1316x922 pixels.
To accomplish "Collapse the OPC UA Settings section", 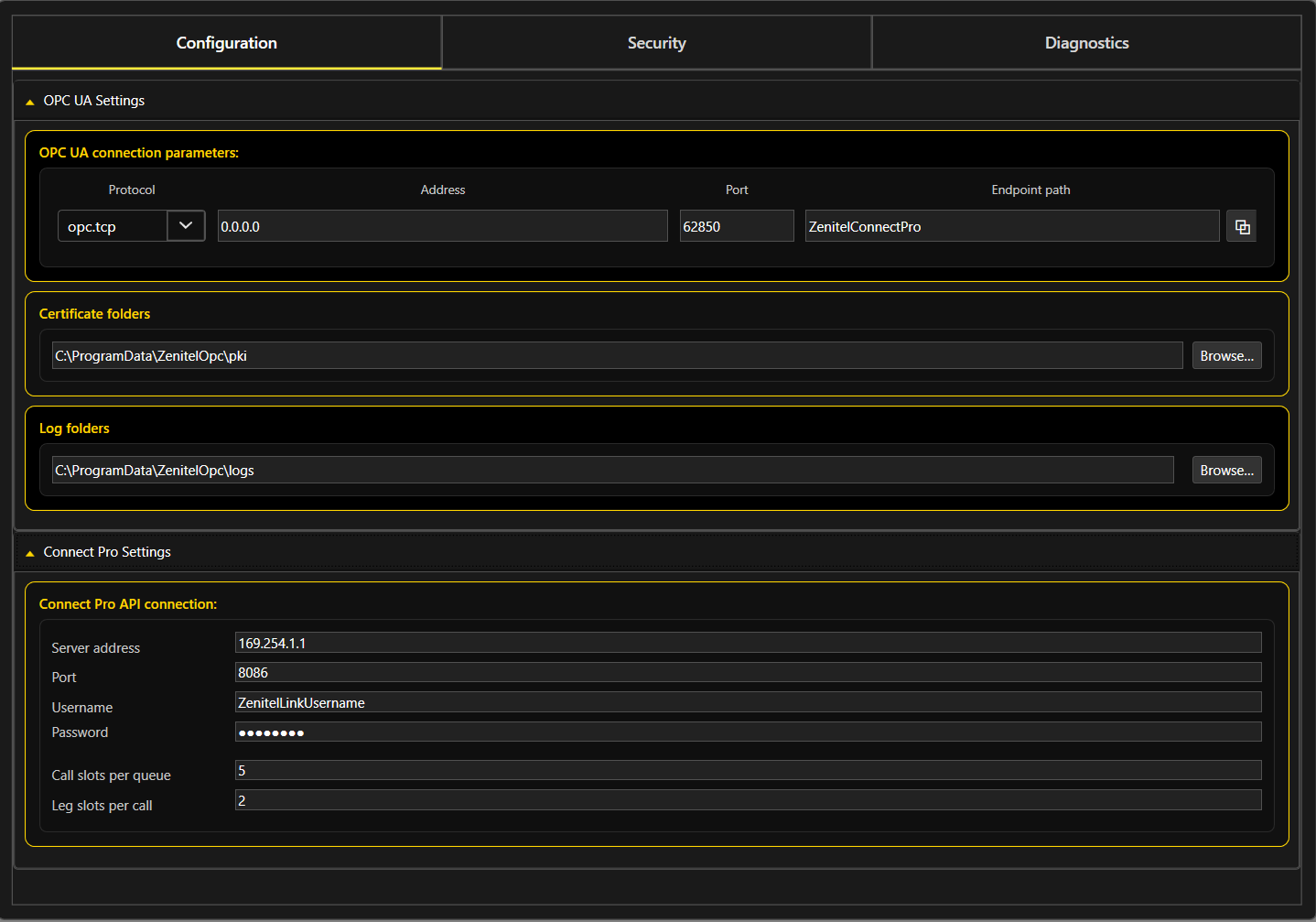I will click(30, 102).
